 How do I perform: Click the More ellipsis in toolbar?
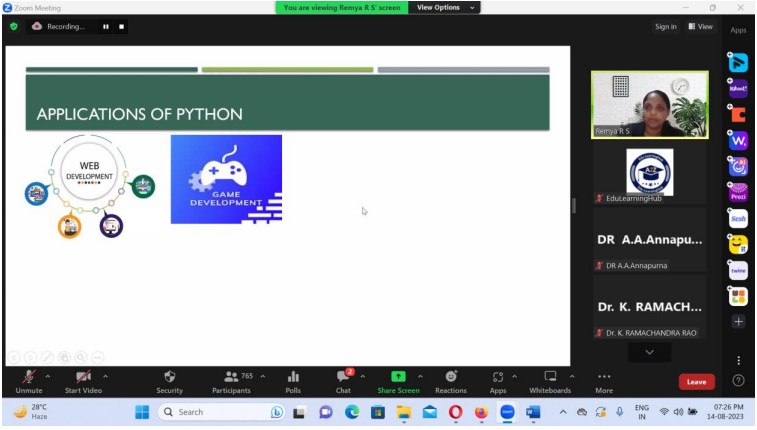[604, 380]
